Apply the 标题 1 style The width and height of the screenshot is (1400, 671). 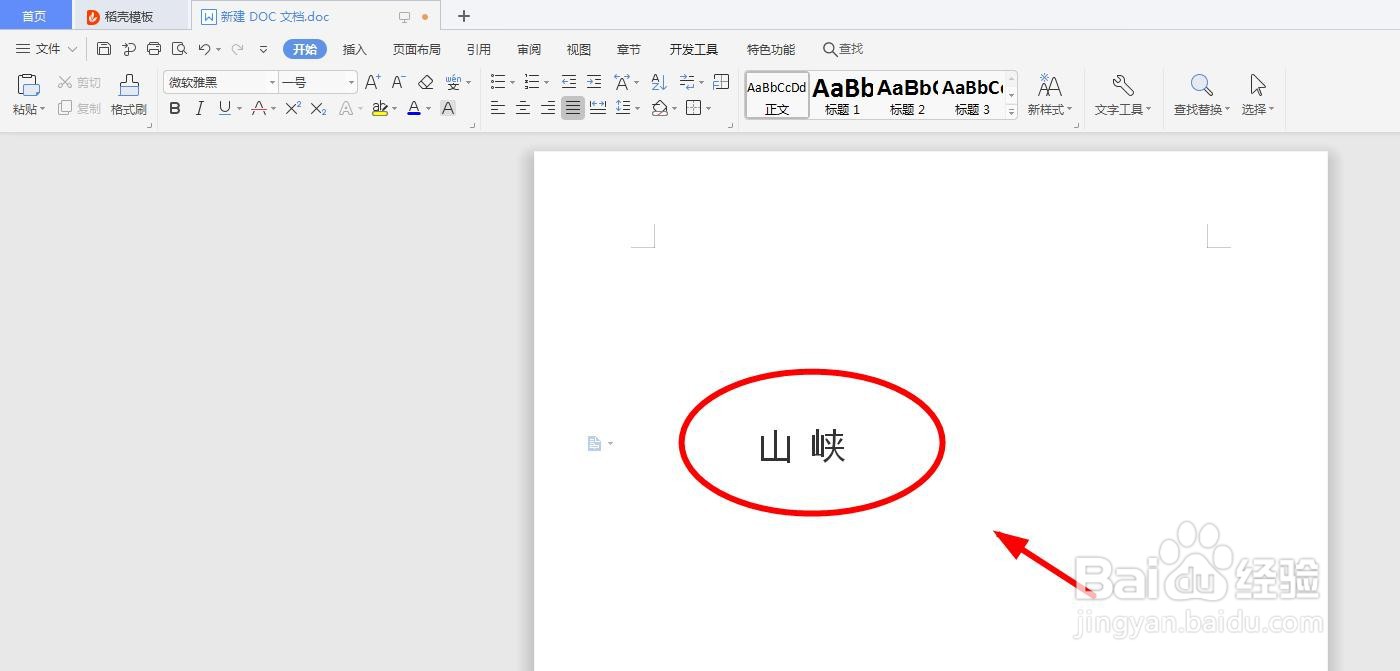click(x=843, y=95)
